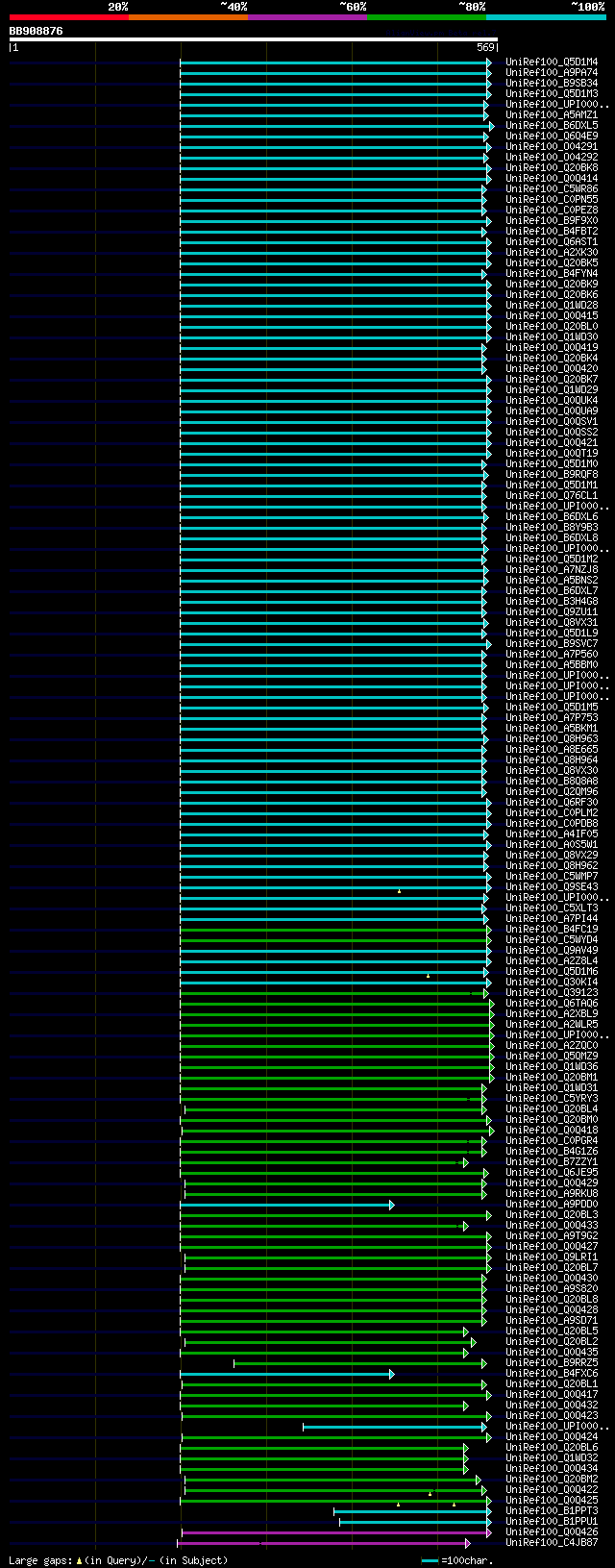Image resolution: width=615 pixels, height=1568 pixels.
Task: Click label UniRef100_A5BNS2
Action: [552, 581]
